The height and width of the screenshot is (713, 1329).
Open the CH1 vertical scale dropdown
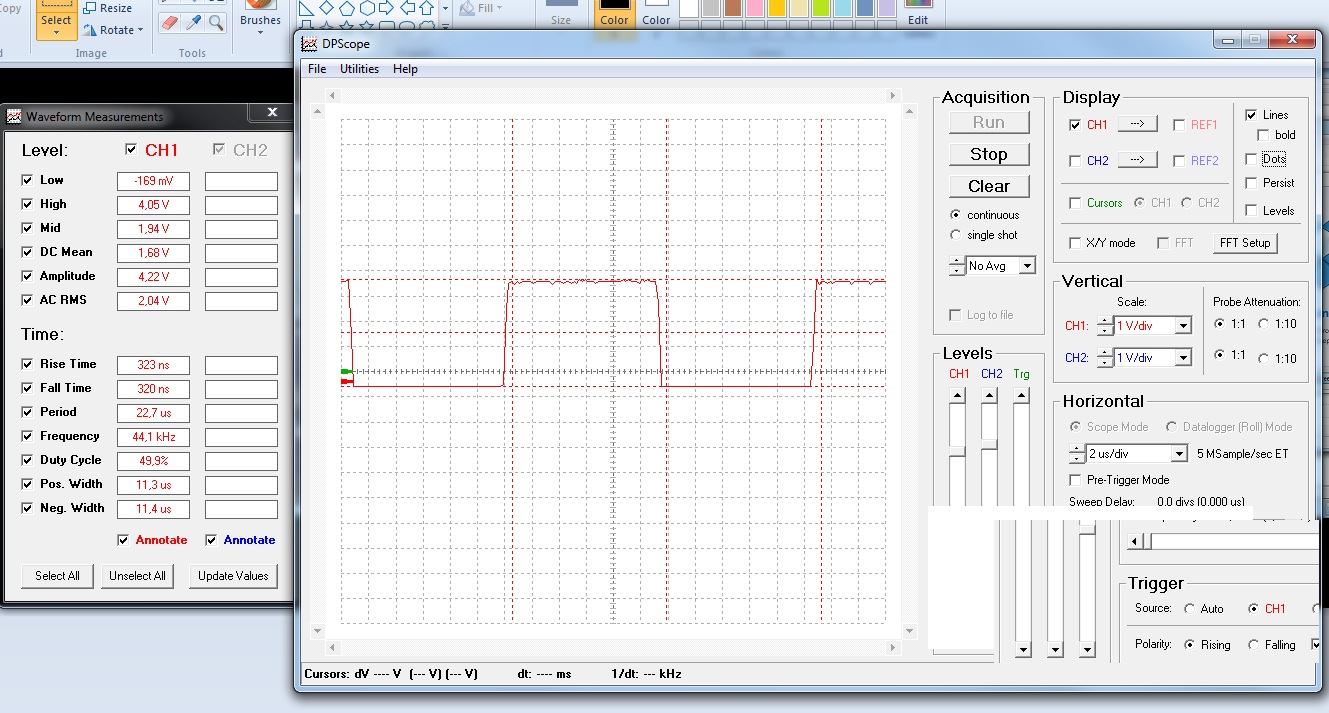click(1184, 326)
